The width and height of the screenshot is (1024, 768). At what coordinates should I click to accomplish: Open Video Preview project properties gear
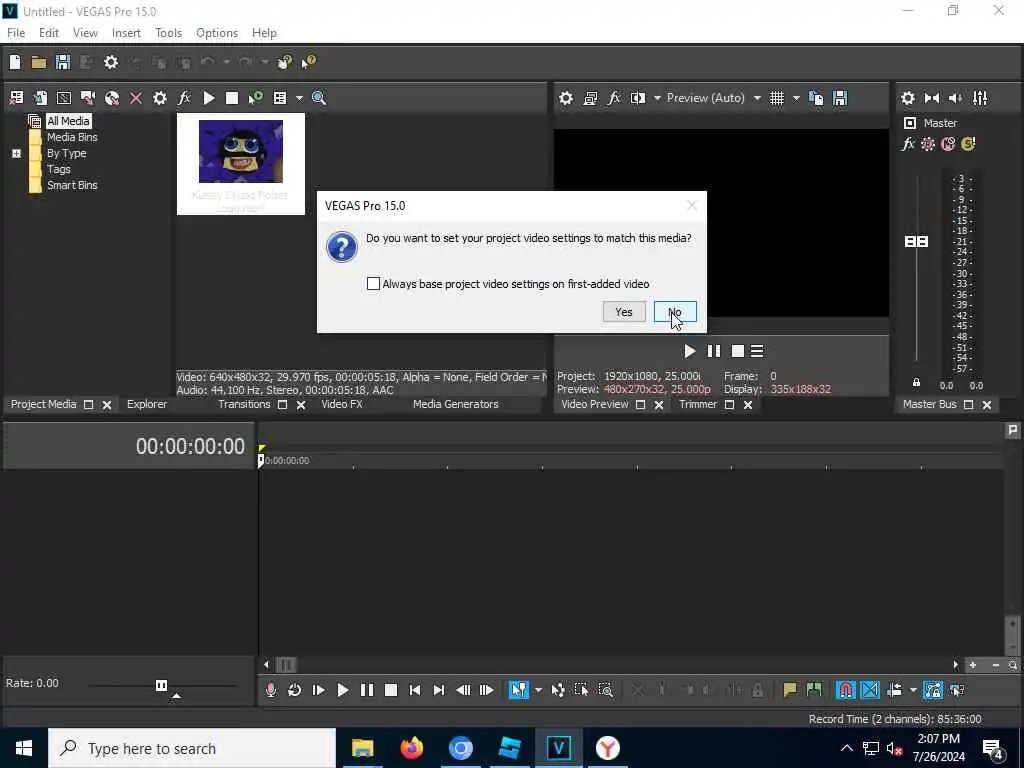coord(566,98)
